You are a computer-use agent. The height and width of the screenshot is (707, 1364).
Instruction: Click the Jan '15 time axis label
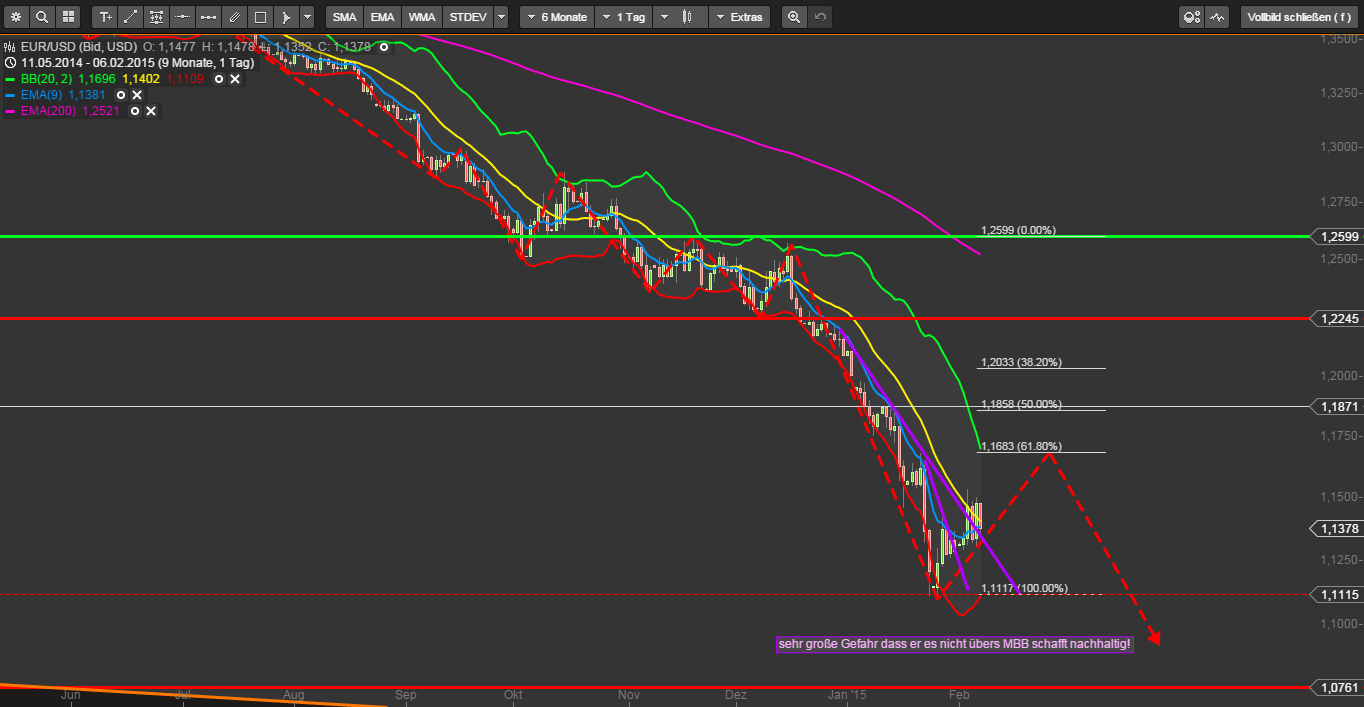coord(848,694)
